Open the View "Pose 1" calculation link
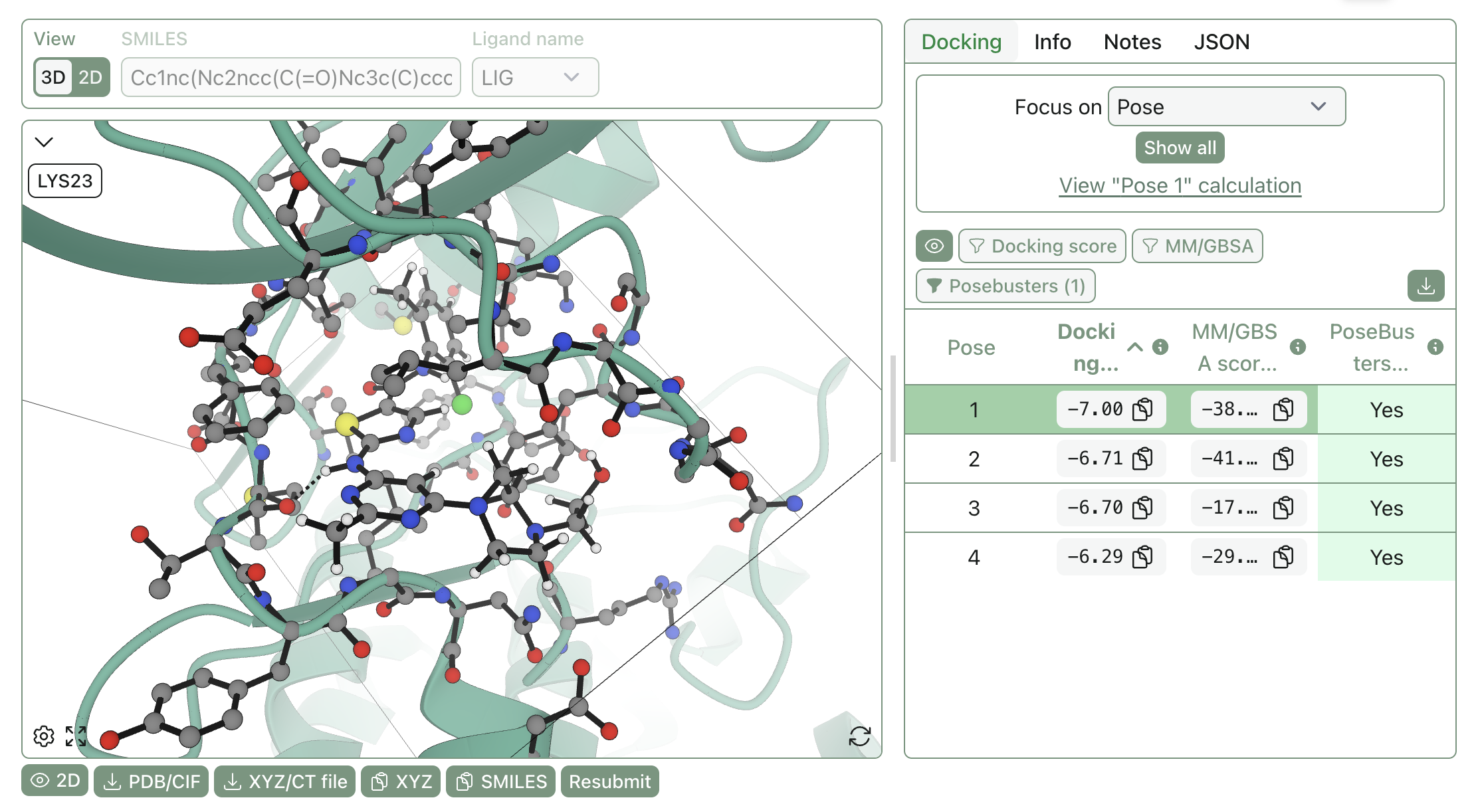Screen dimensions: 1478x812 (x=1180, y=185)
